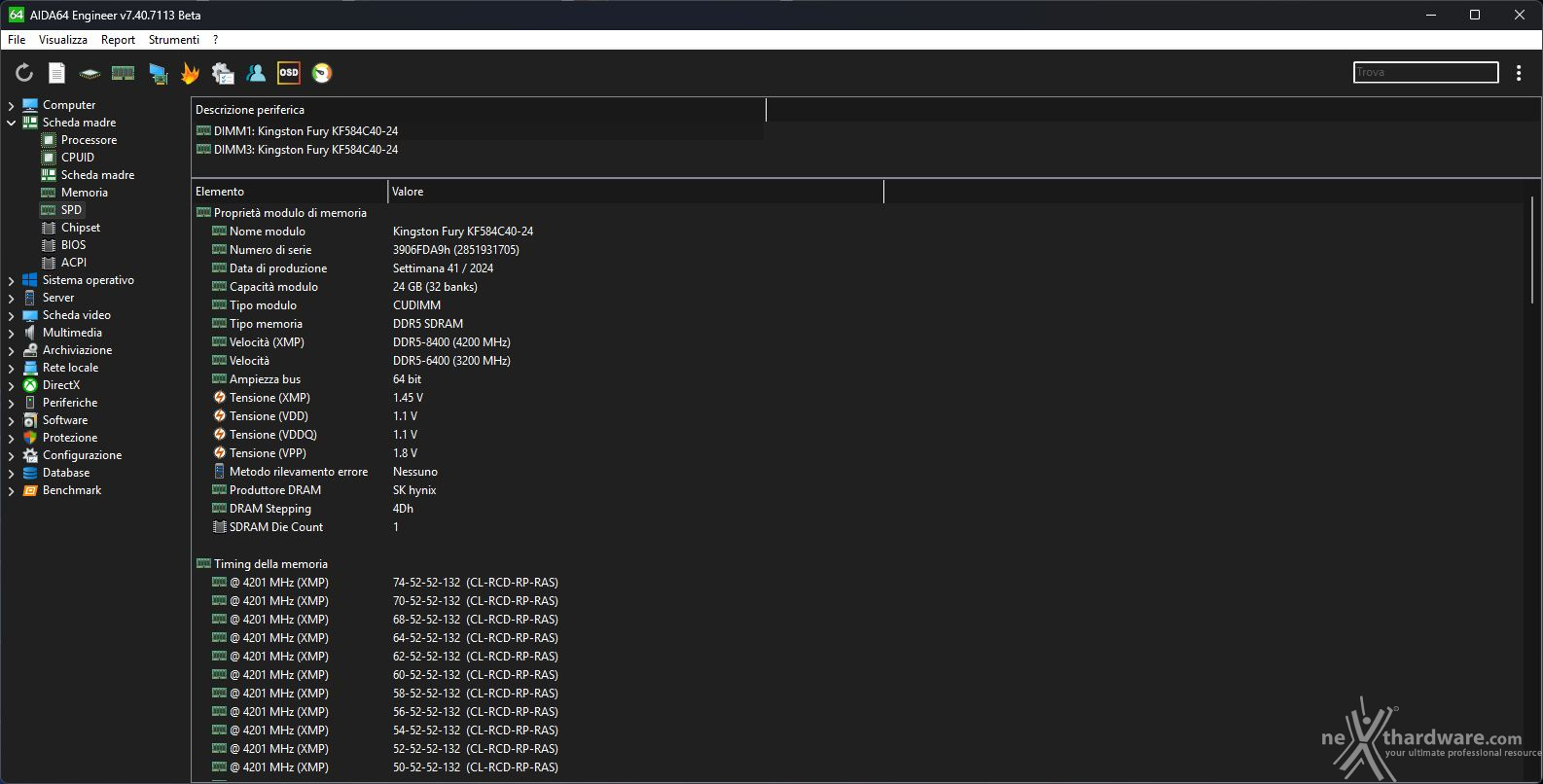Viewport: 1543px width, 784px height.
Task: Click the Valore column header
Action: [x=636, y=192]
